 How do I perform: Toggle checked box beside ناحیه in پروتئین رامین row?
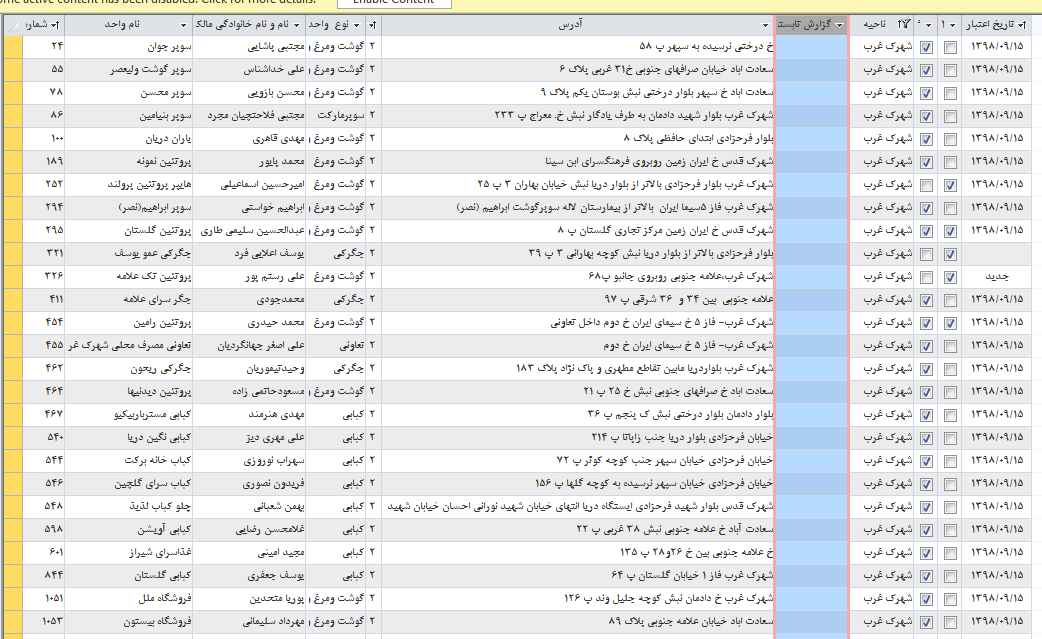click(926, 323)
